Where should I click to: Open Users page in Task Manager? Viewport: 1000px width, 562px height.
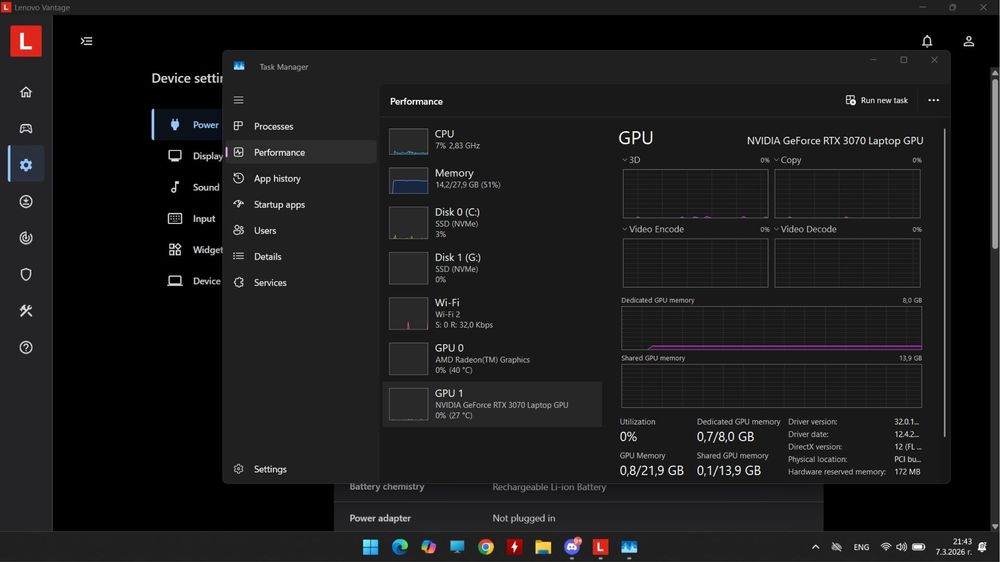300,230
